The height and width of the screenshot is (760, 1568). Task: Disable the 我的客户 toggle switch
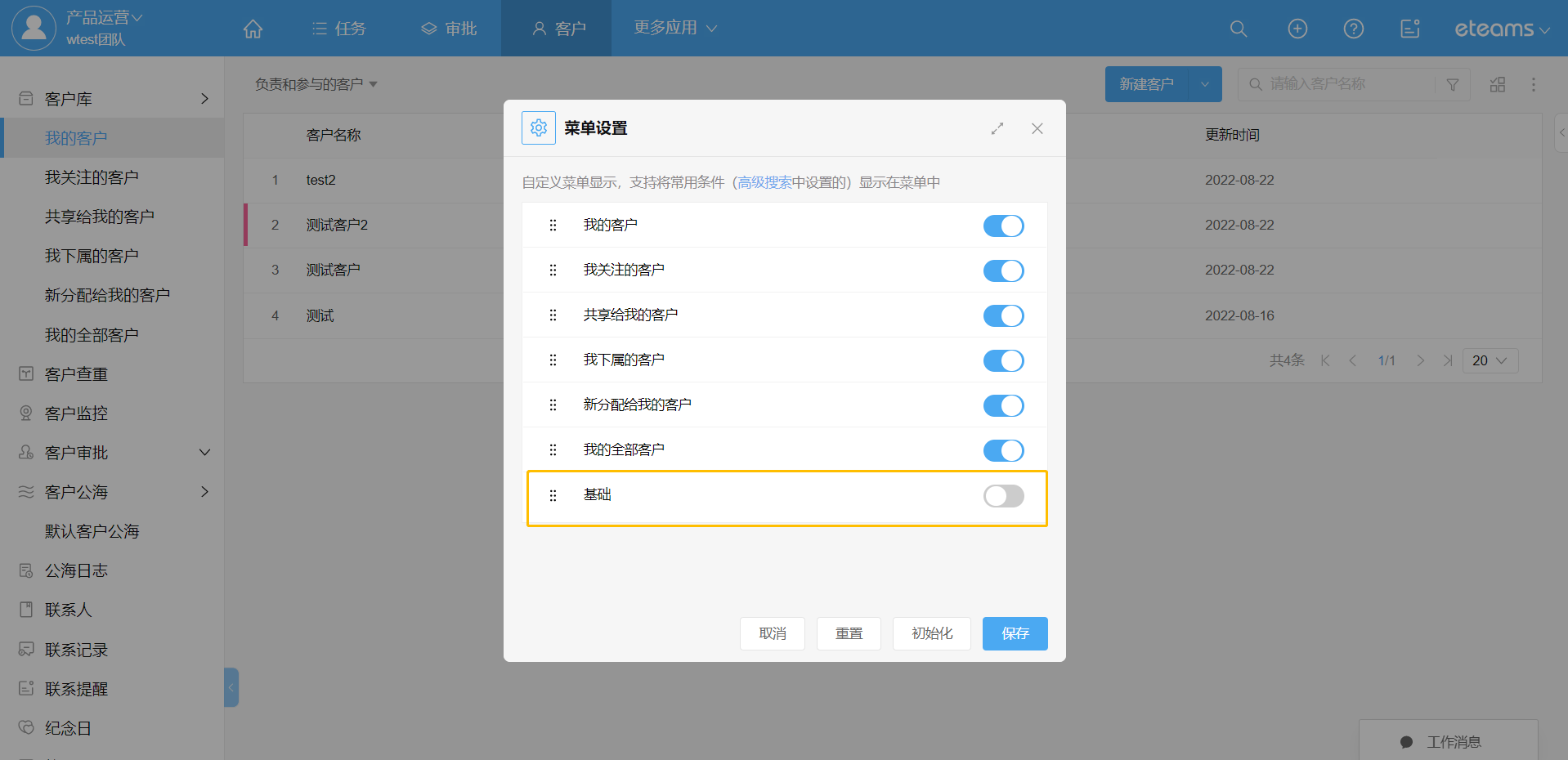pos(1003,226)
